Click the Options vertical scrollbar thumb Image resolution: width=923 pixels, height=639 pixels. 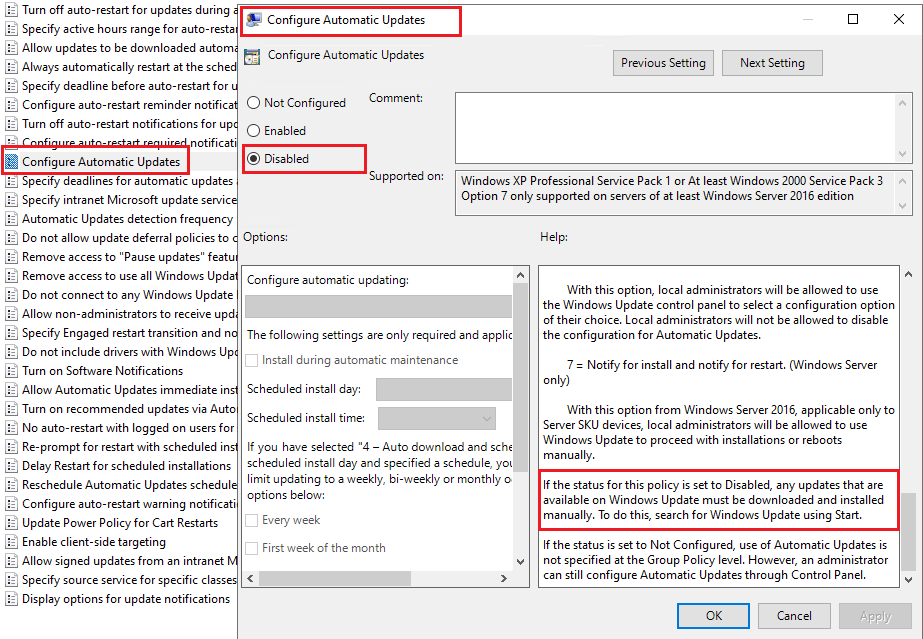tap(520, 377)
